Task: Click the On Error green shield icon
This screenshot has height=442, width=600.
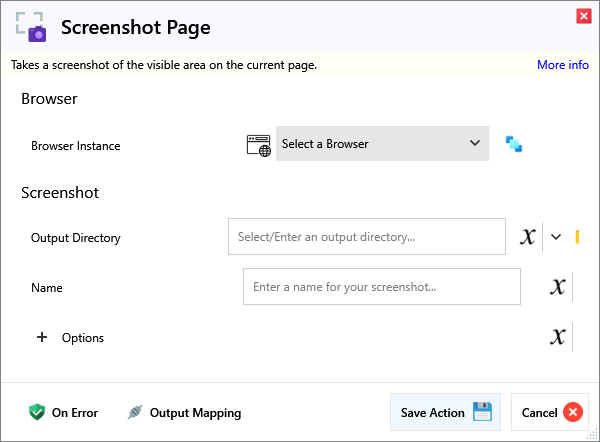Action: point(37,412)
